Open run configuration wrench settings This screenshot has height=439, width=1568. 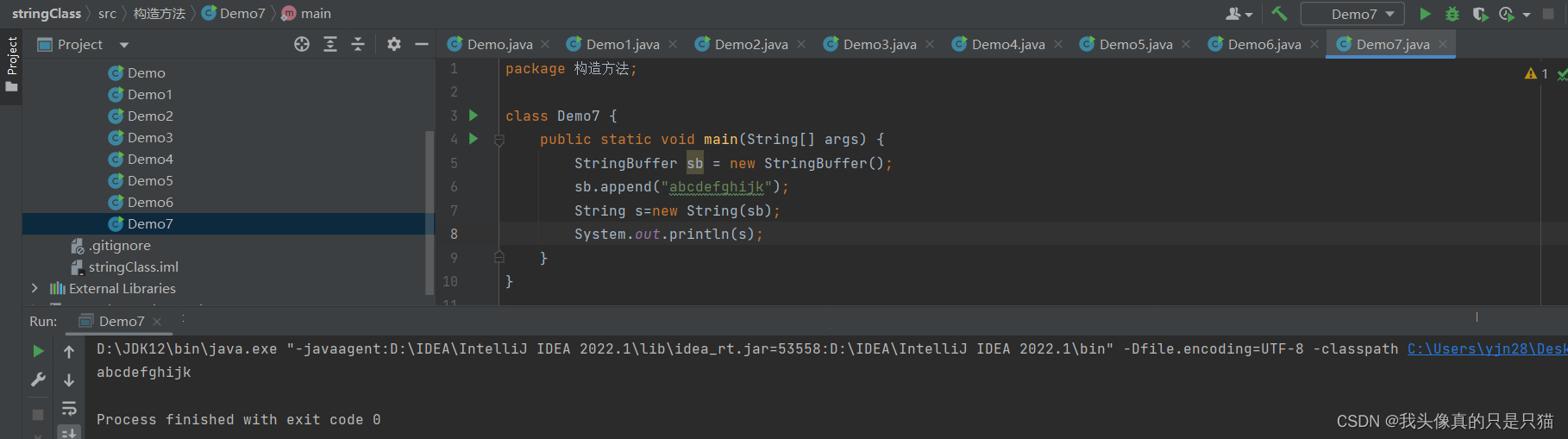38,379
